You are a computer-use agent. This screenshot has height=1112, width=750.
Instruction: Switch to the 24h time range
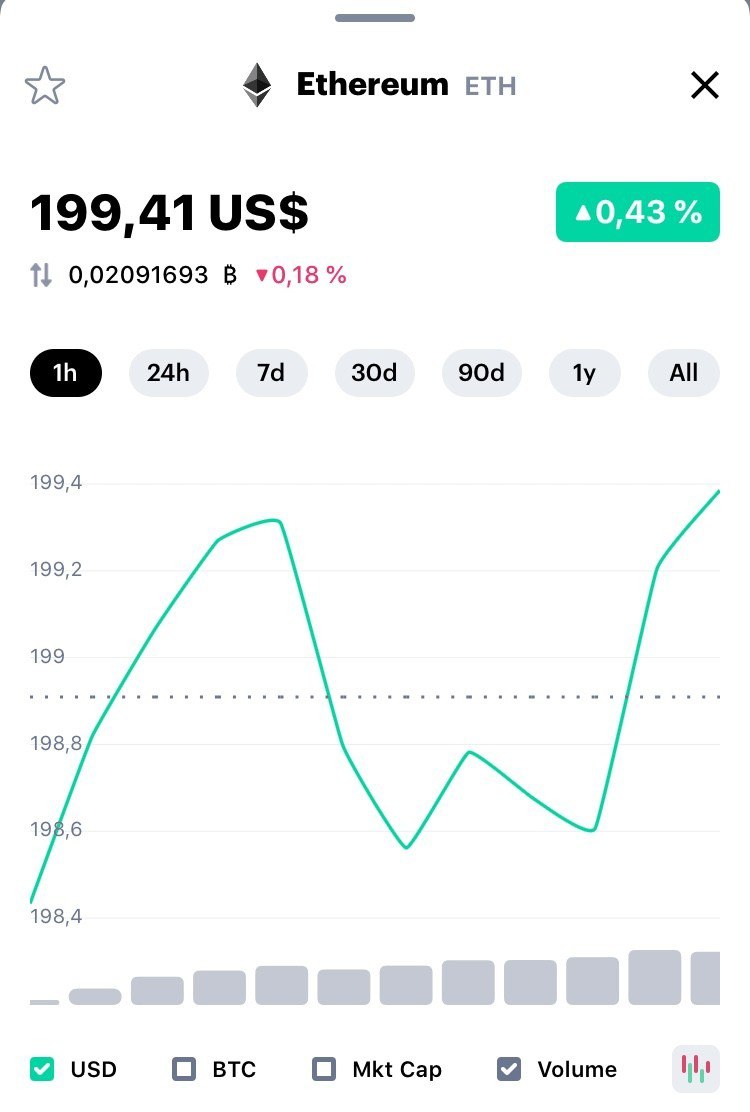click(168, 373)
